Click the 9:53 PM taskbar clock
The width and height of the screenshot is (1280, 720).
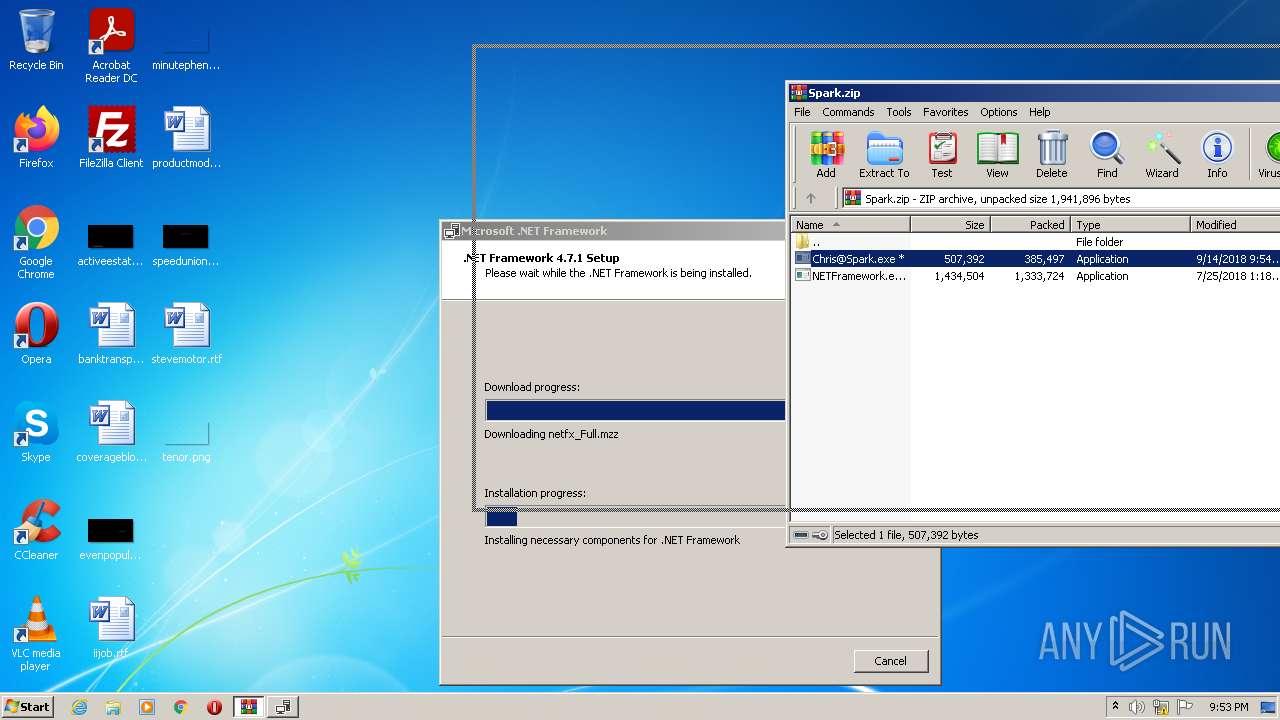1229,707
